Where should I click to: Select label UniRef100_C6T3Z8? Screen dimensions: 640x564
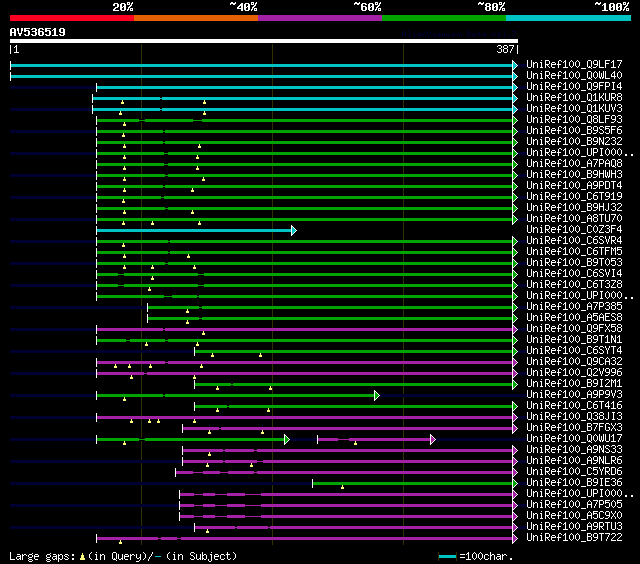(x=574, y=285)
